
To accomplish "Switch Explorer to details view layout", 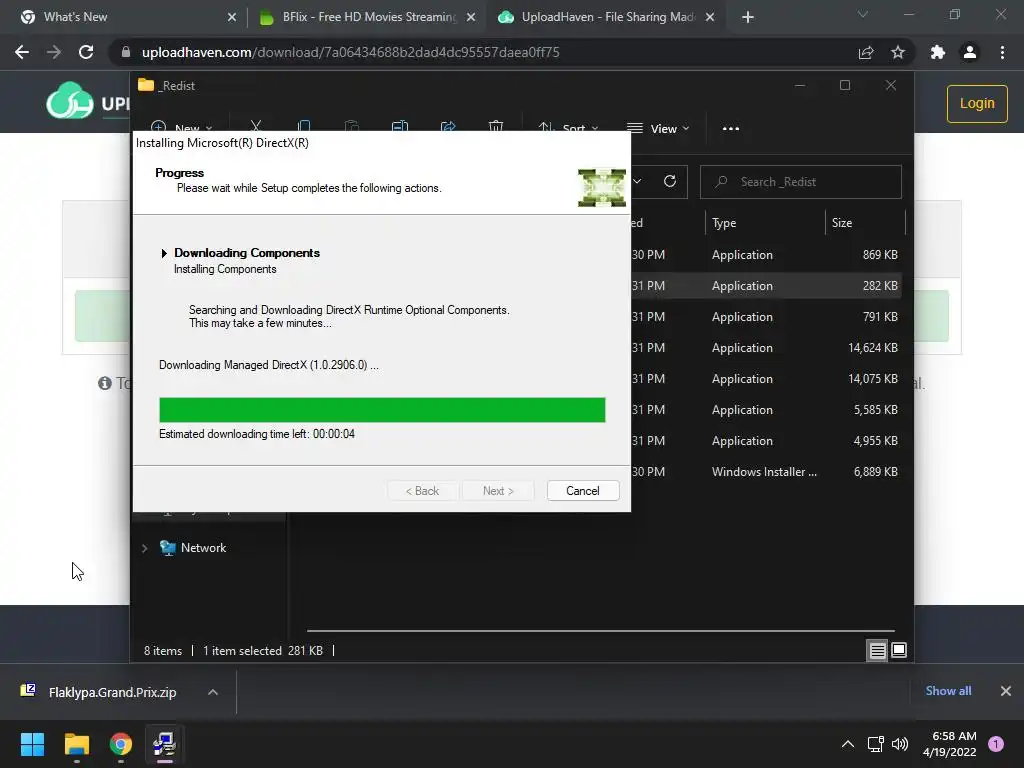I will [x=877, y=650].
